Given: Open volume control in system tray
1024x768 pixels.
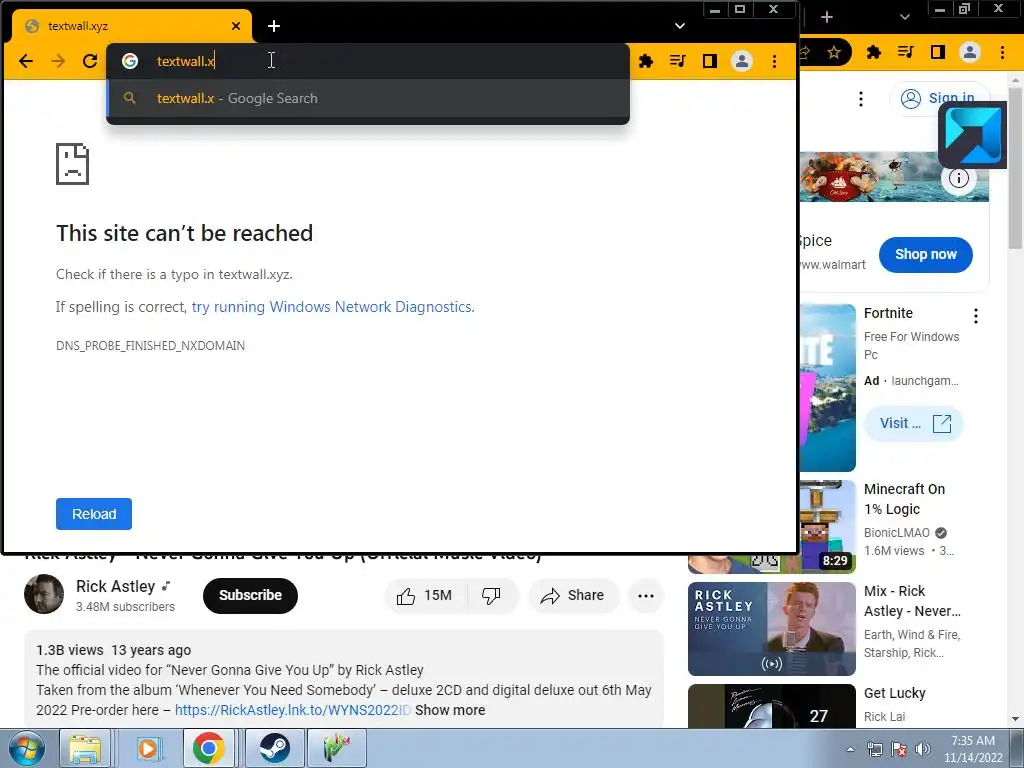Looking at the screenshot, I should tap(923, 749).
